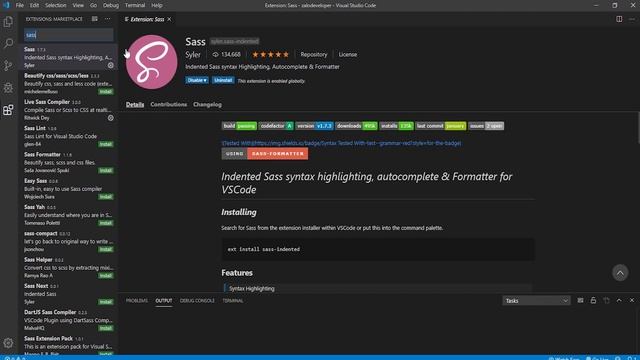This screenshot has width=640, height=360.
Task: Install the Sass Helper extension
Action: (x=106, y=276)
